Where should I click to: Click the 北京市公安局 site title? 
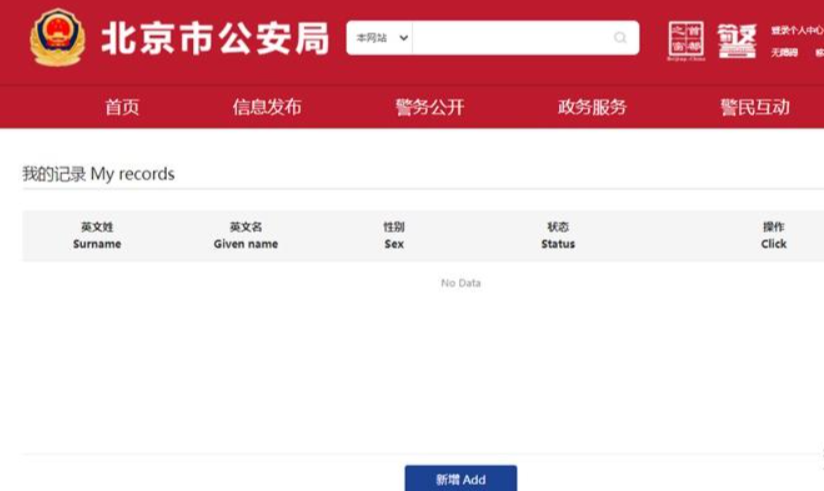pos(214,39)
